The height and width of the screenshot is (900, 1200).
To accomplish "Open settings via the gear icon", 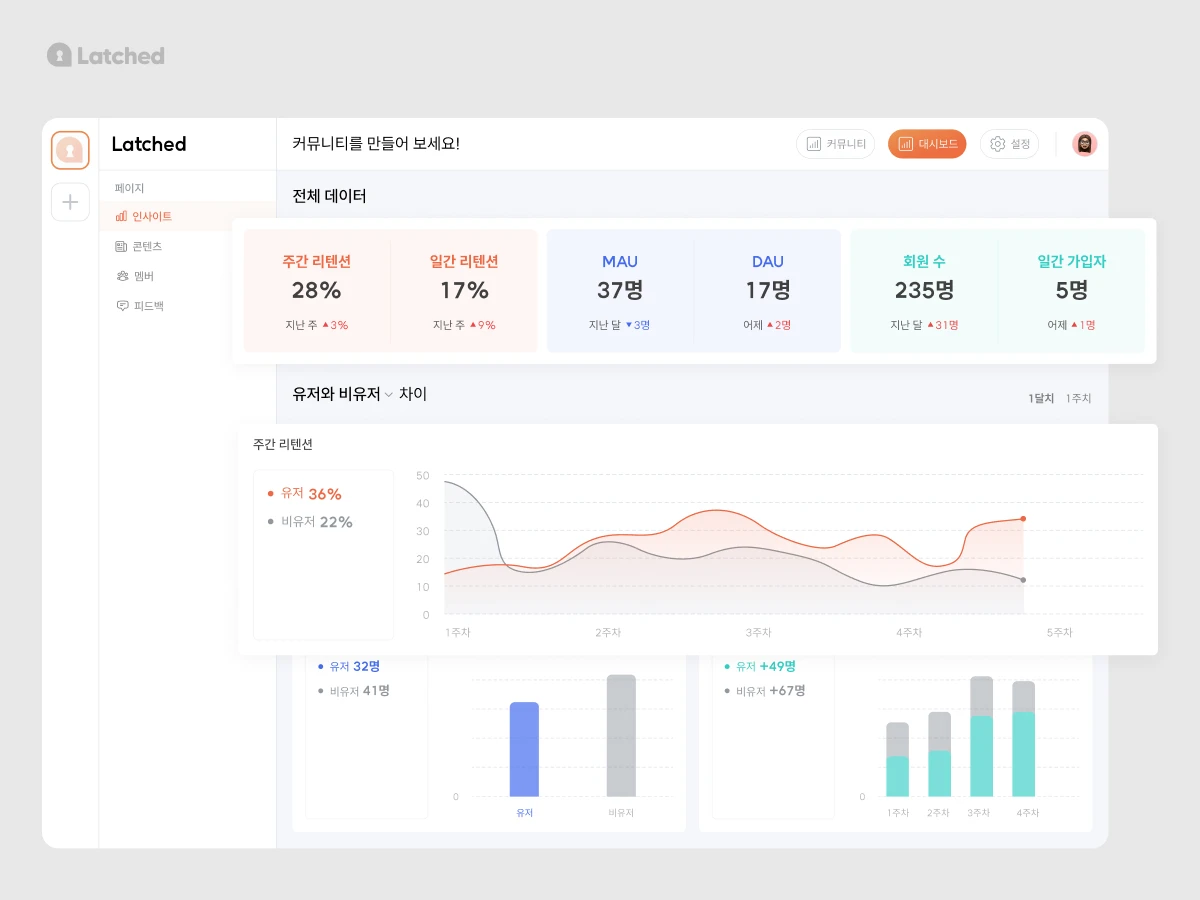I will [997, 144].
